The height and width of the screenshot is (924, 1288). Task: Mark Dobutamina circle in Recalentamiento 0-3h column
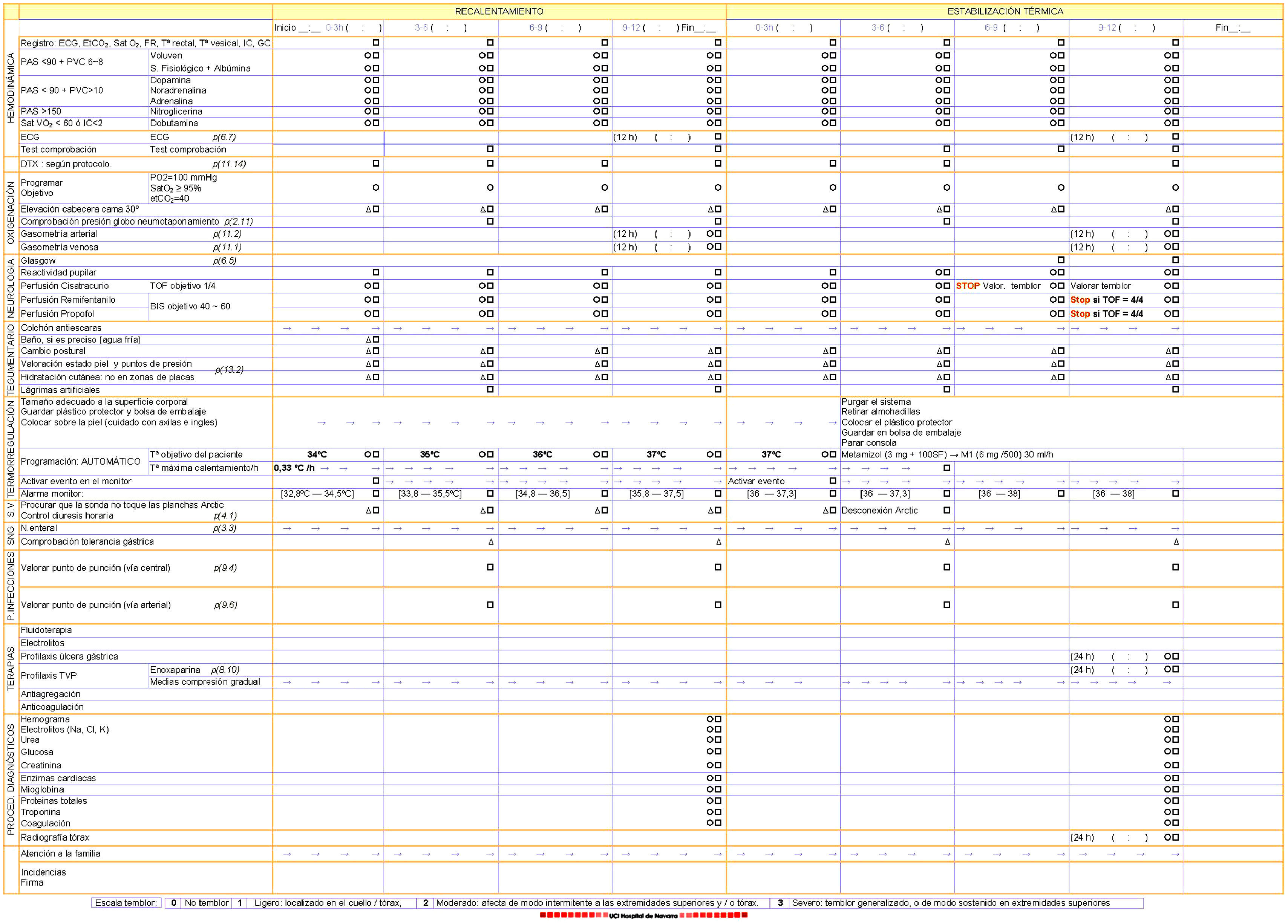pos(368,123)
